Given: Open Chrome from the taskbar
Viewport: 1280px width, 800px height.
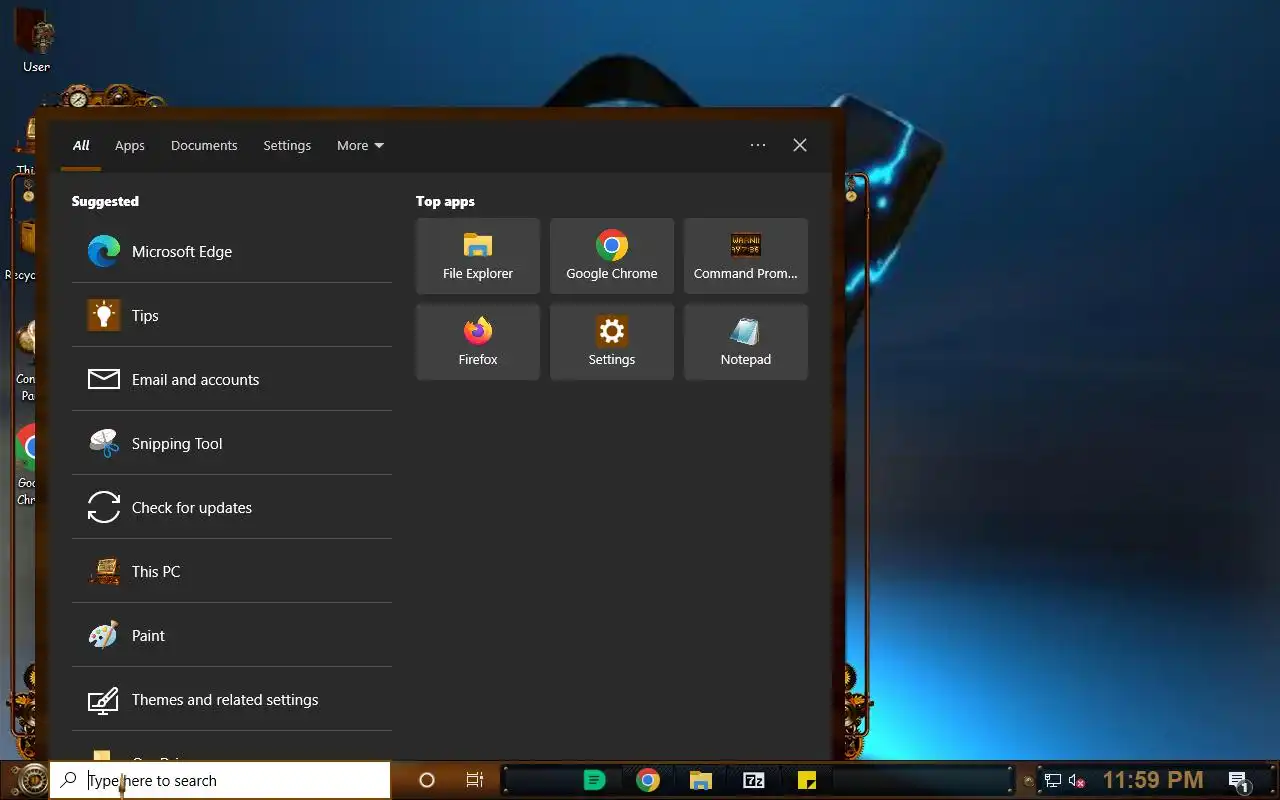Looking at the screenshot, I should (x=648, y=780).
